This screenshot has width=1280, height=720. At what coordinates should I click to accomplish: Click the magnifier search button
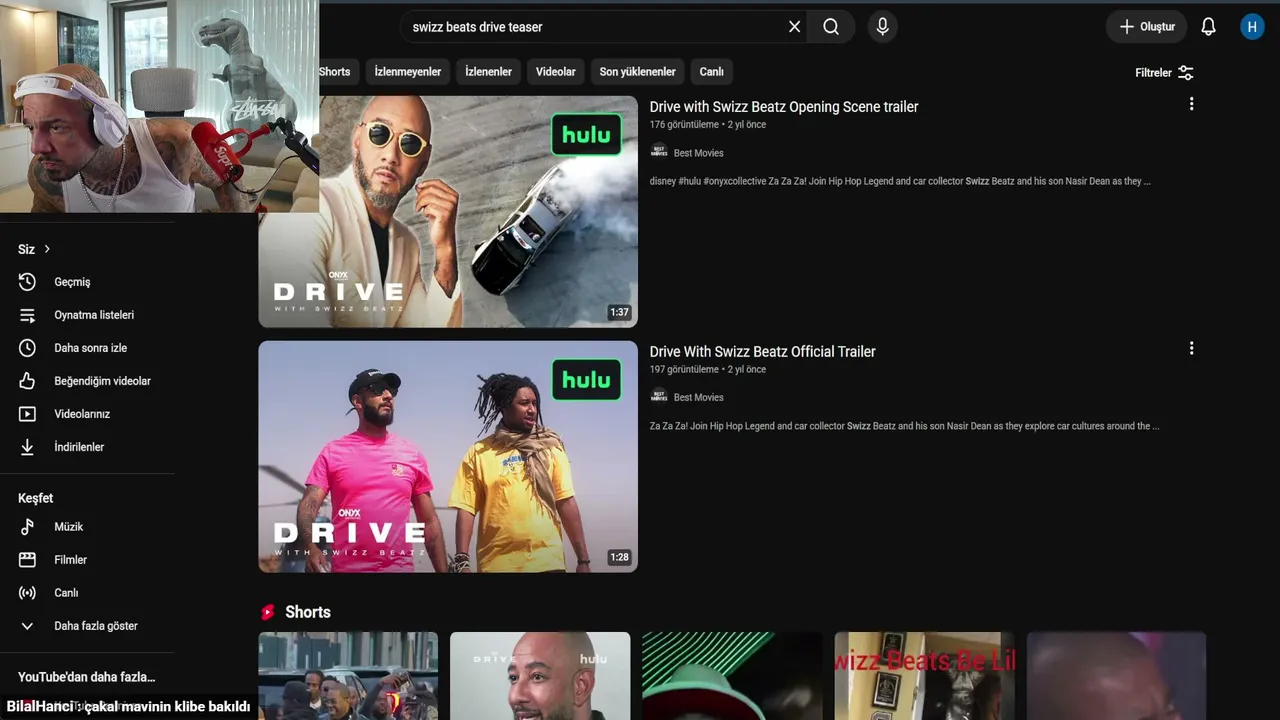click(831, 27)
